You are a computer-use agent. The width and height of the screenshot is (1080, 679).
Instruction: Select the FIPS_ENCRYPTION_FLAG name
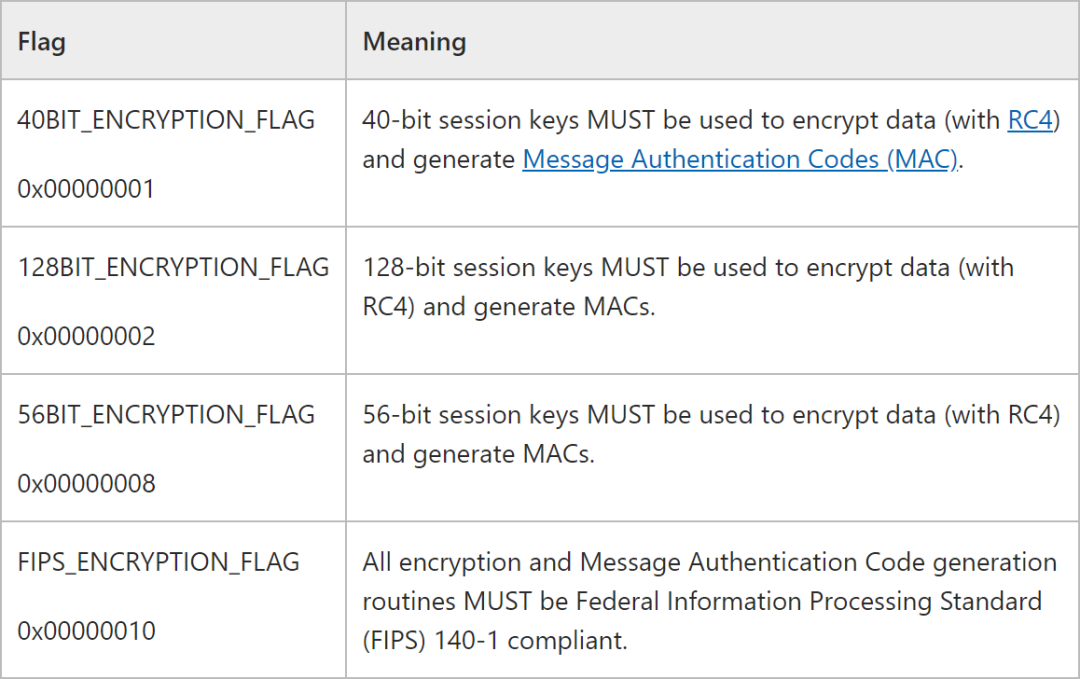coord(158,562)
